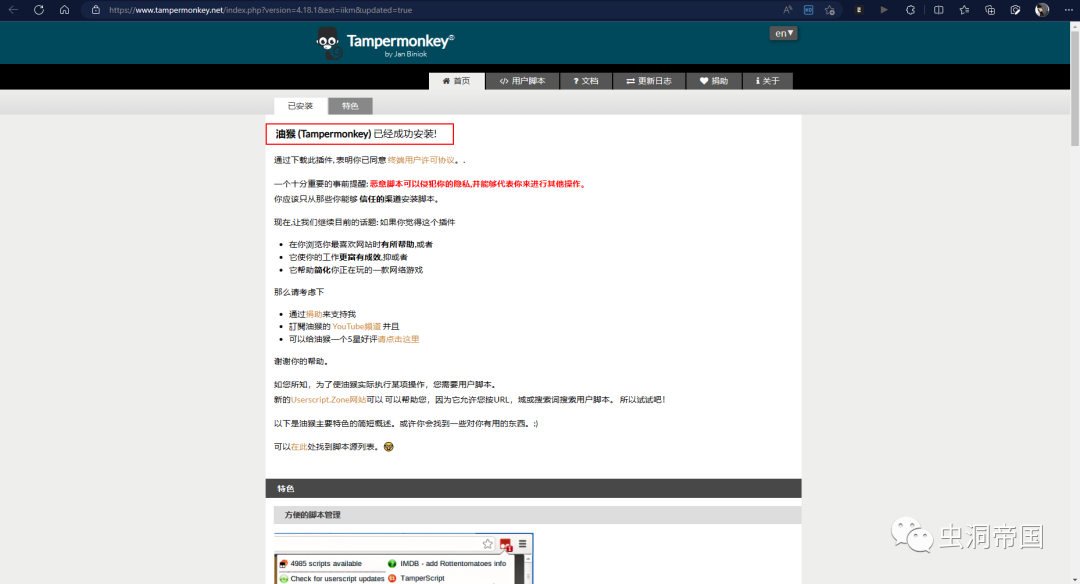
Task: Open the immersive reader icon
Action: click(x=809, y=10)
